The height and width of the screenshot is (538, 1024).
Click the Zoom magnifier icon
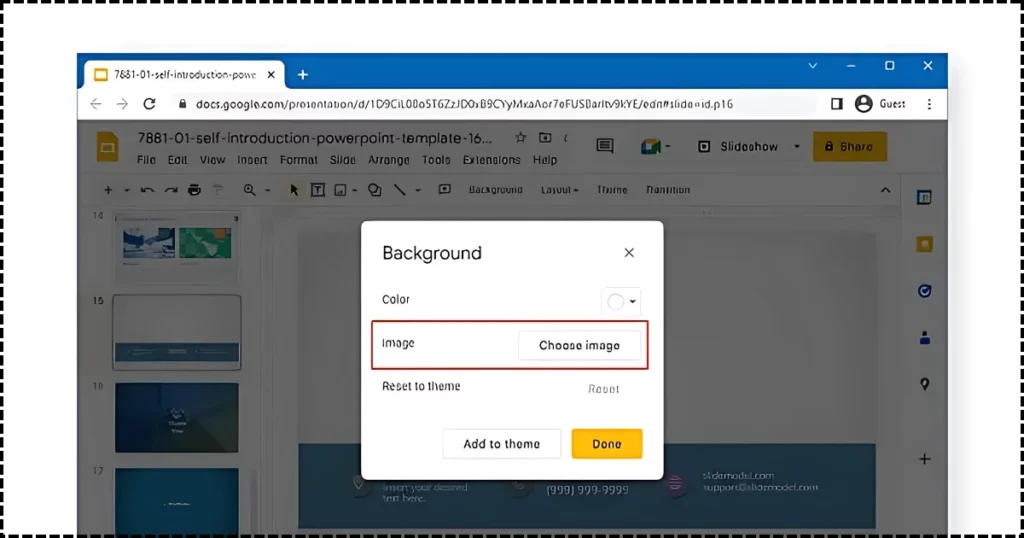tap(249, 190)
